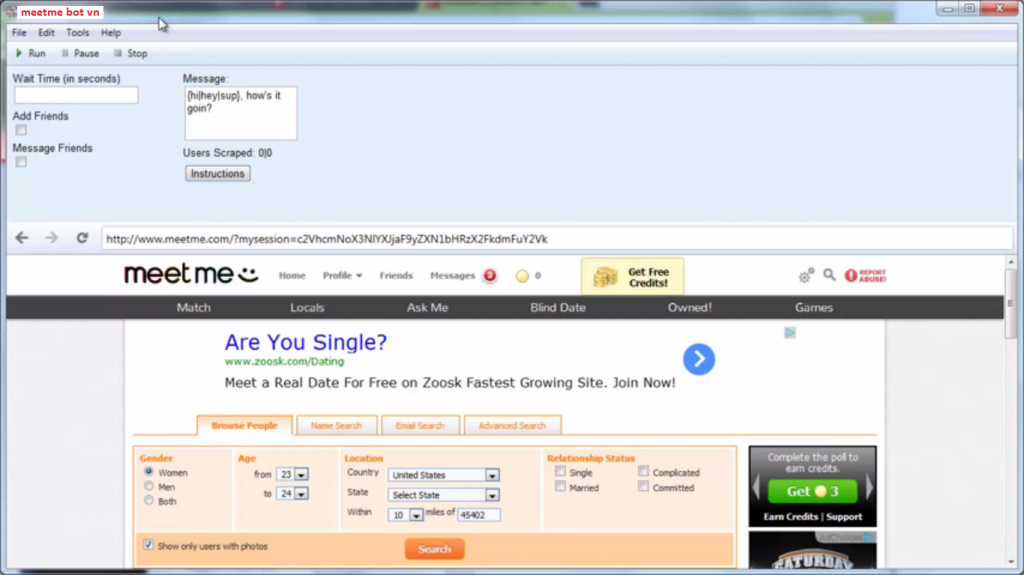
Task: Open the Tools menu
Action: point(77,33)
